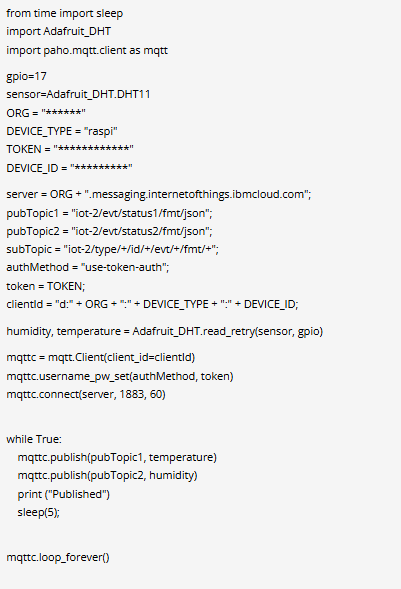
Task: Click the print ("Published") line
Action: tap(64, 494)
